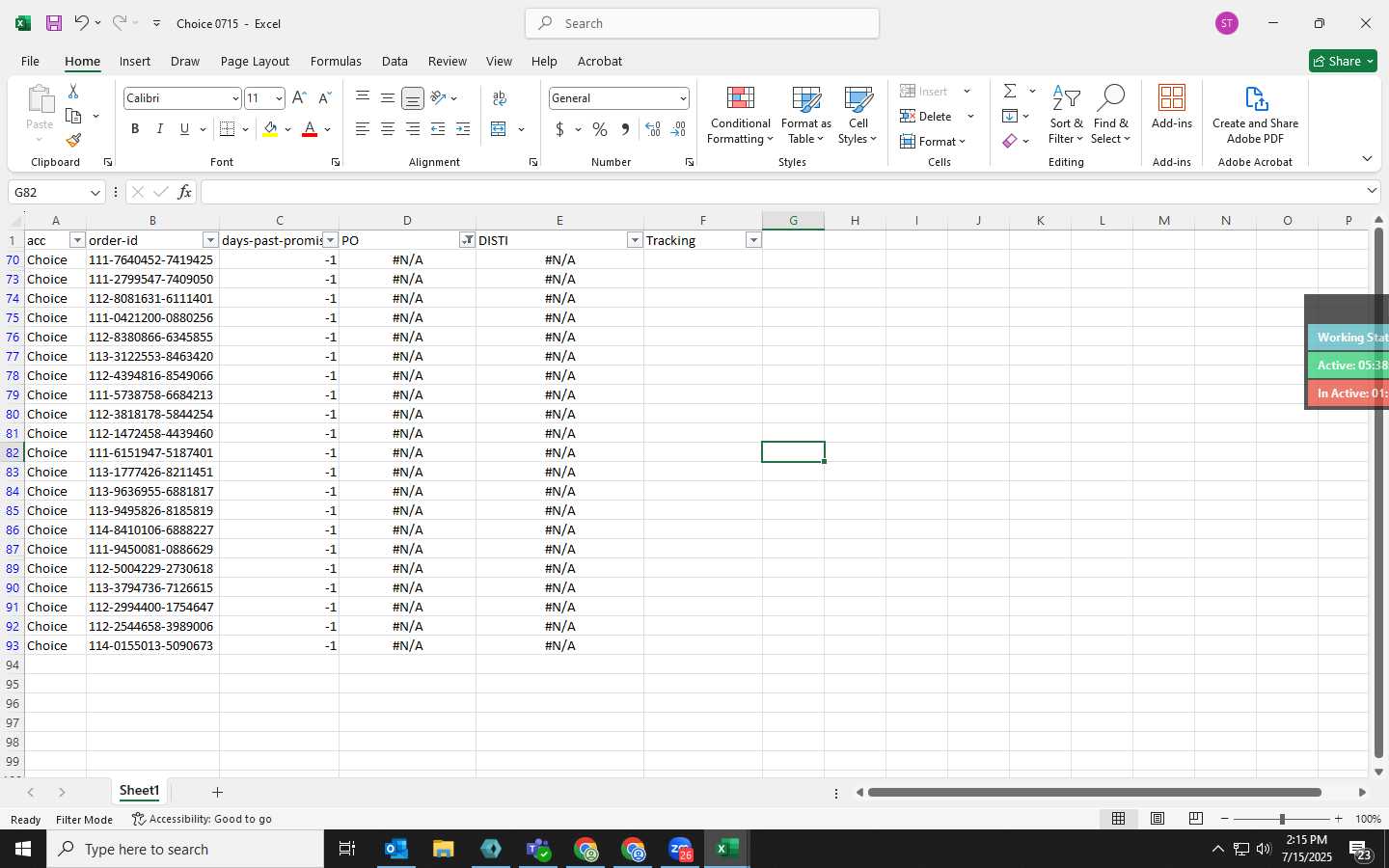This screenshot has height=868, width=1389.
Task: Toggle Bold formatting
Action: (135, 129)
